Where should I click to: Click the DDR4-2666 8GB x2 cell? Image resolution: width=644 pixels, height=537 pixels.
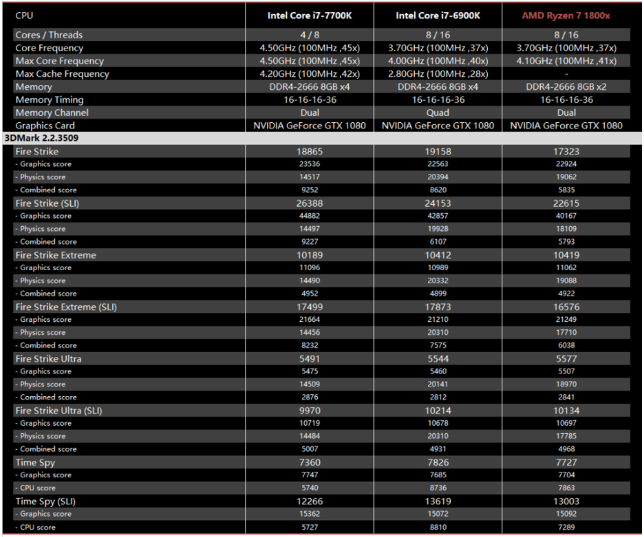coord(566,87)
